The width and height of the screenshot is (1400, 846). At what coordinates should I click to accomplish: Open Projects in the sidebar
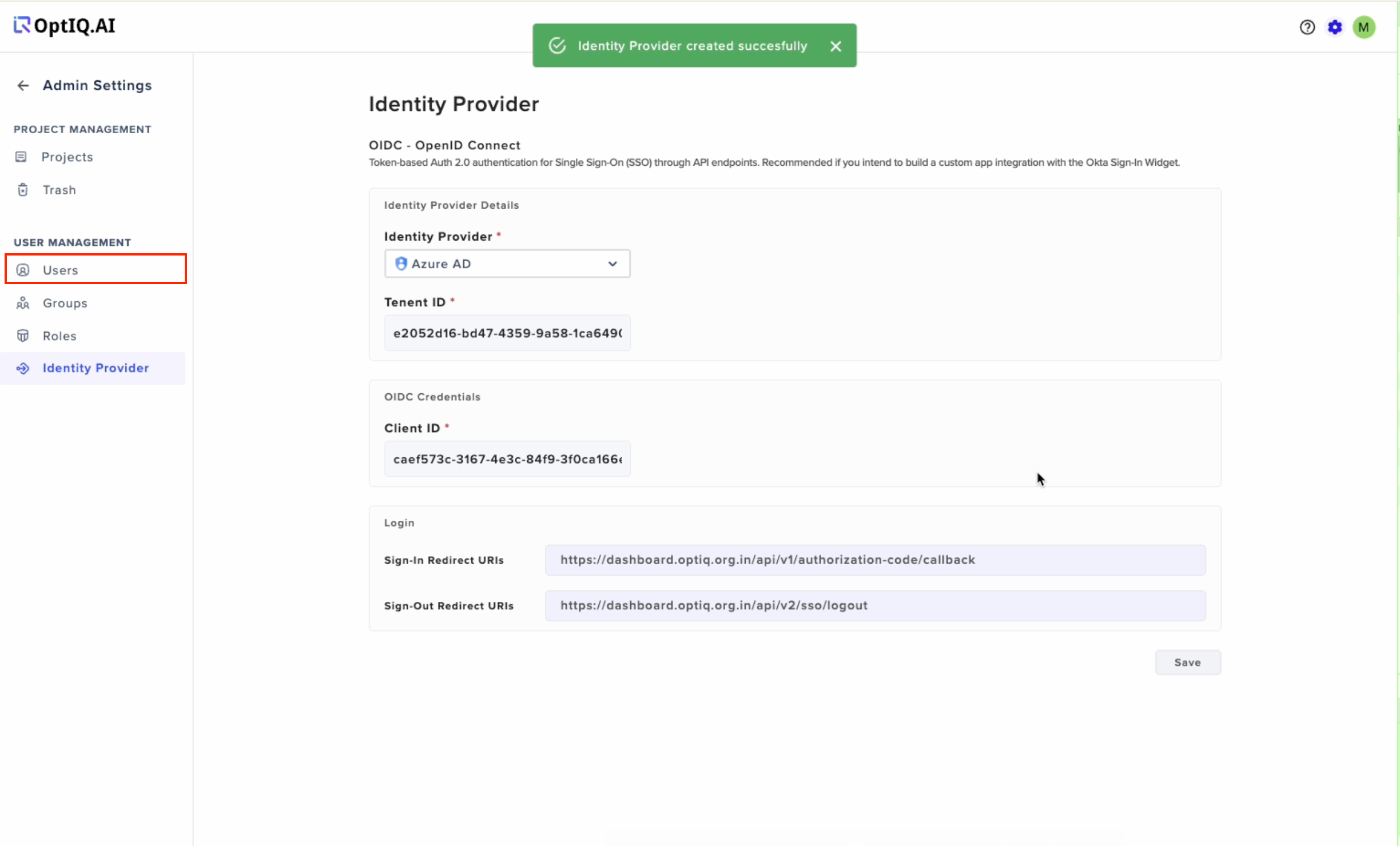click(x=67, y=157)
